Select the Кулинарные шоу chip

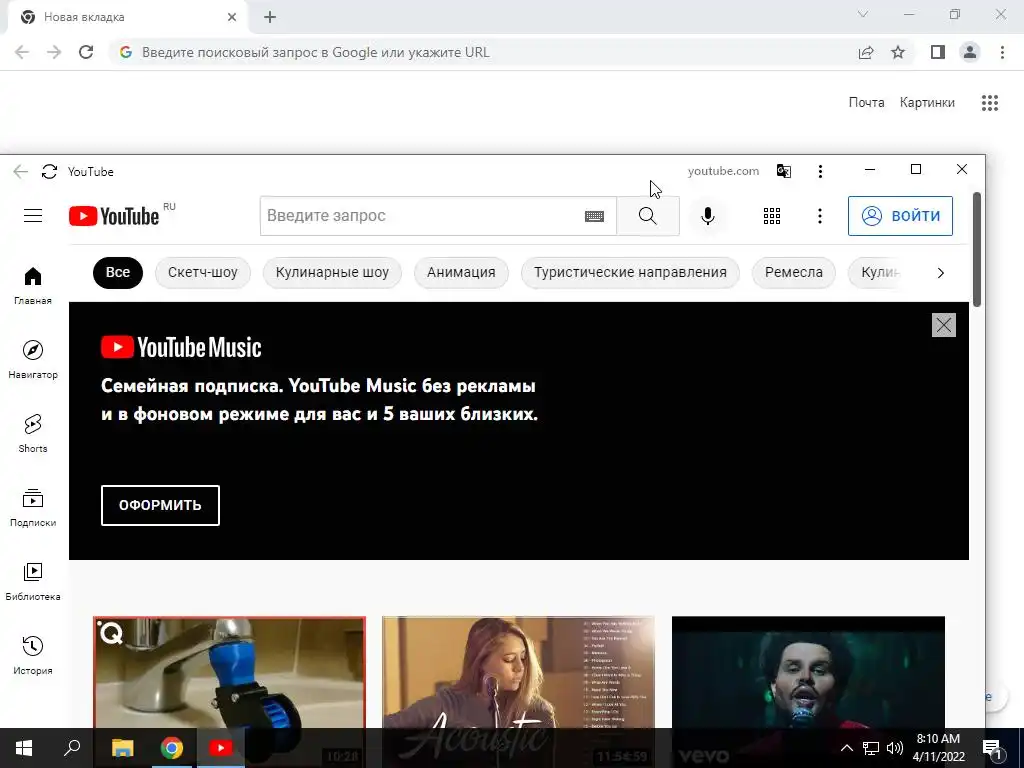coord(332,272)
